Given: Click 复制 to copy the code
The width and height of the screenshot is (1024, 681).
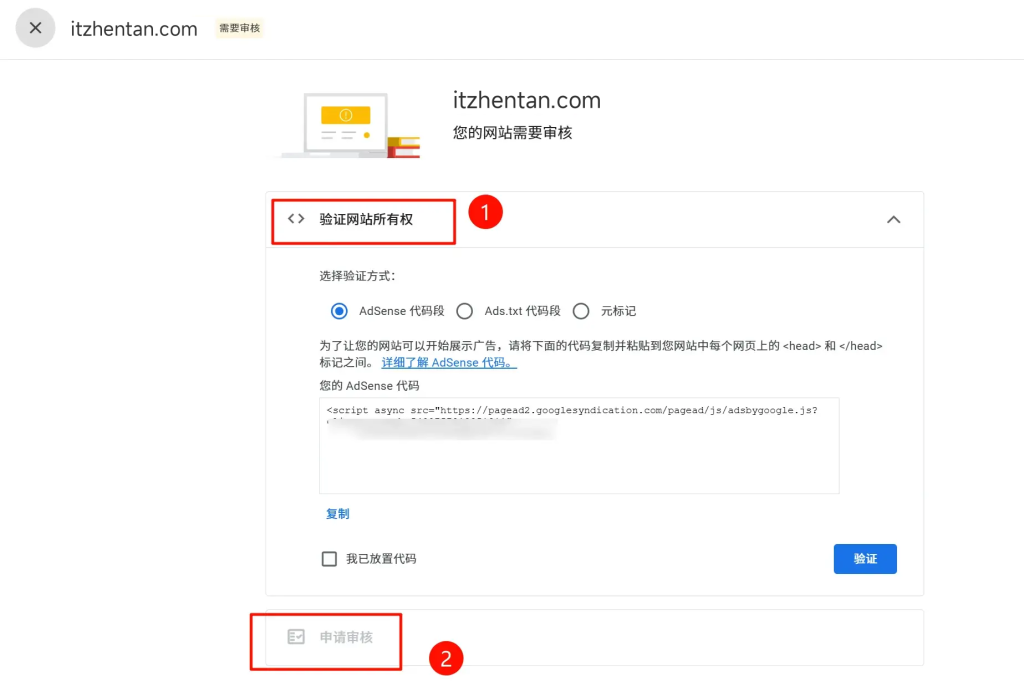Looking at the screenshot, I should [x=338, y=514].
